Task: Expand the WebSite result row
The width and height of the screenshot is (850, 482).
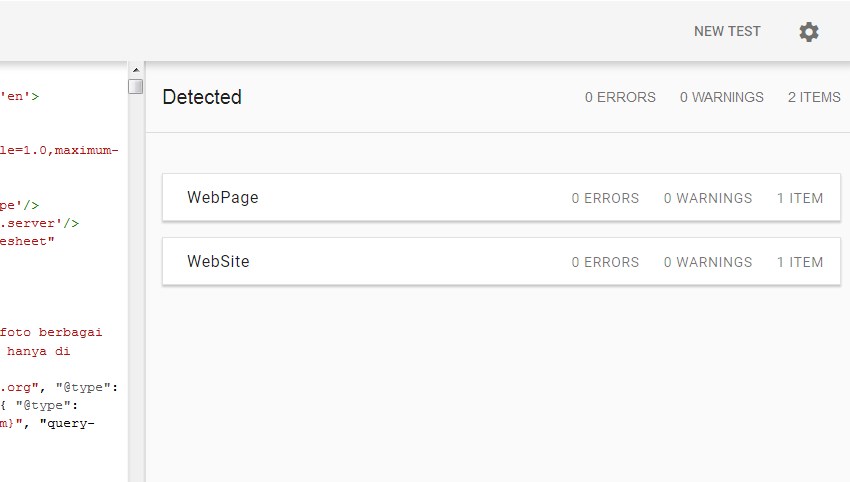Action: pyautogui.click(x=501, y=261)
